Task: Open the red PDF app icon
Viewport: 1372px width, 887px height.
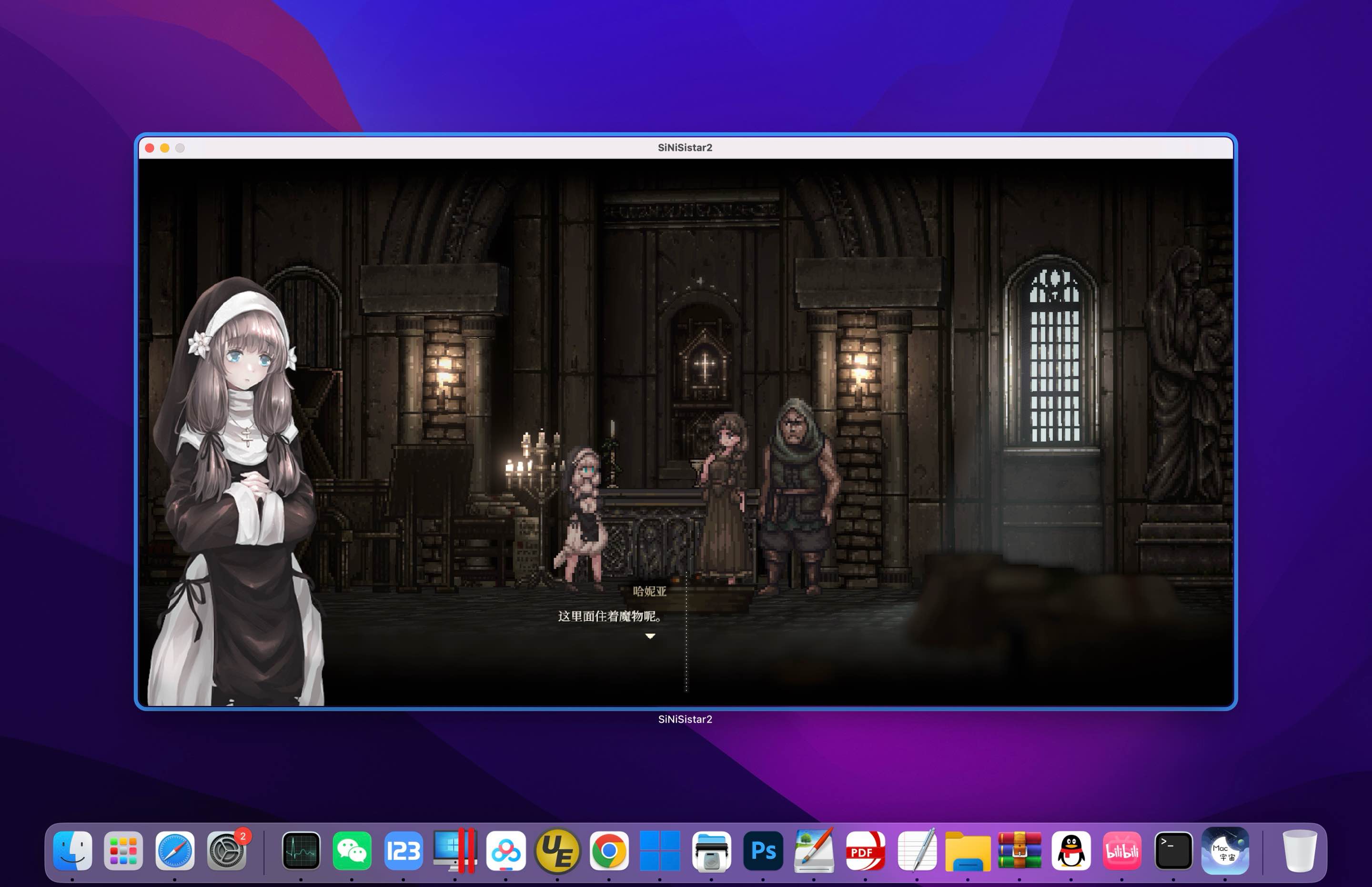Action: [865, 850]
